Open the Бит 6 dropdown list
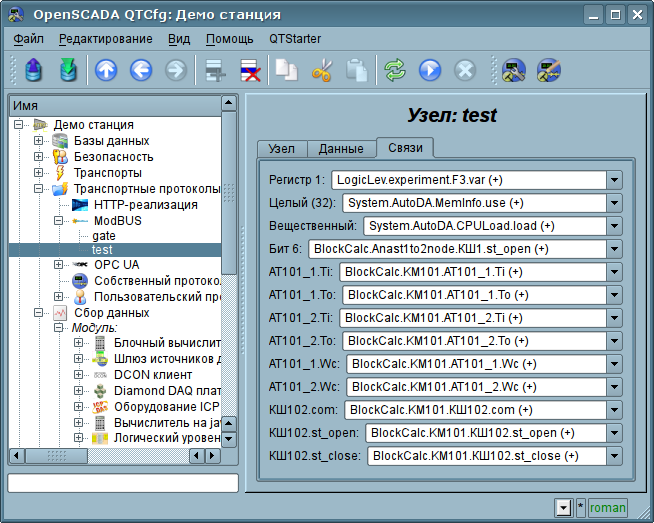Screen dimensions: 654x523 point(615,249)
